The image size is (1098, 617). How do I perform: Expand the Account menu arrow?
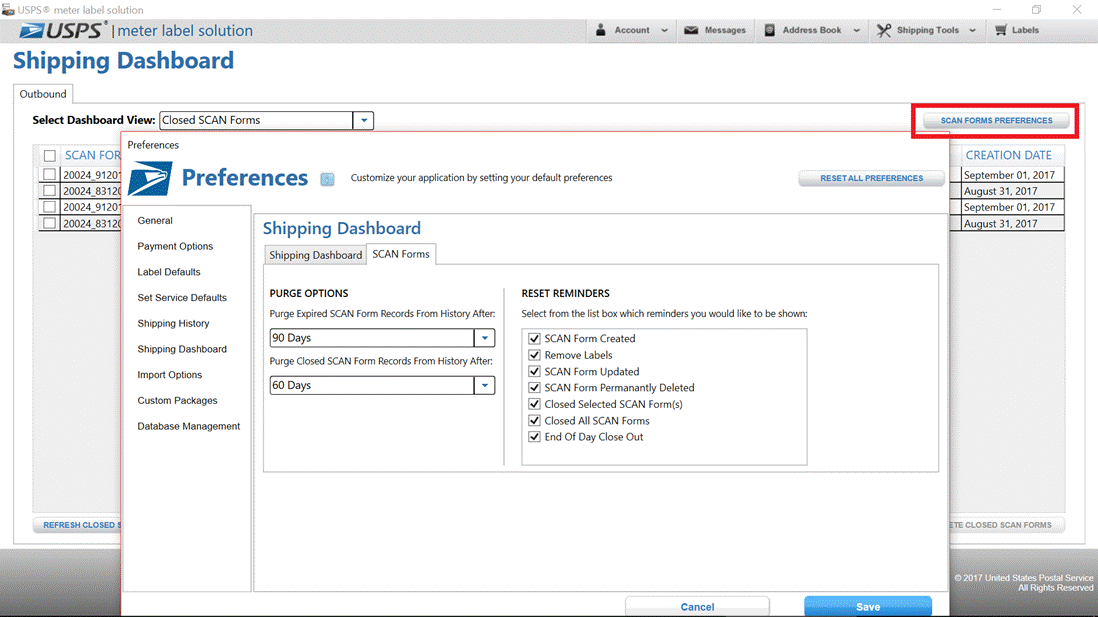click(x=665, y=31)
